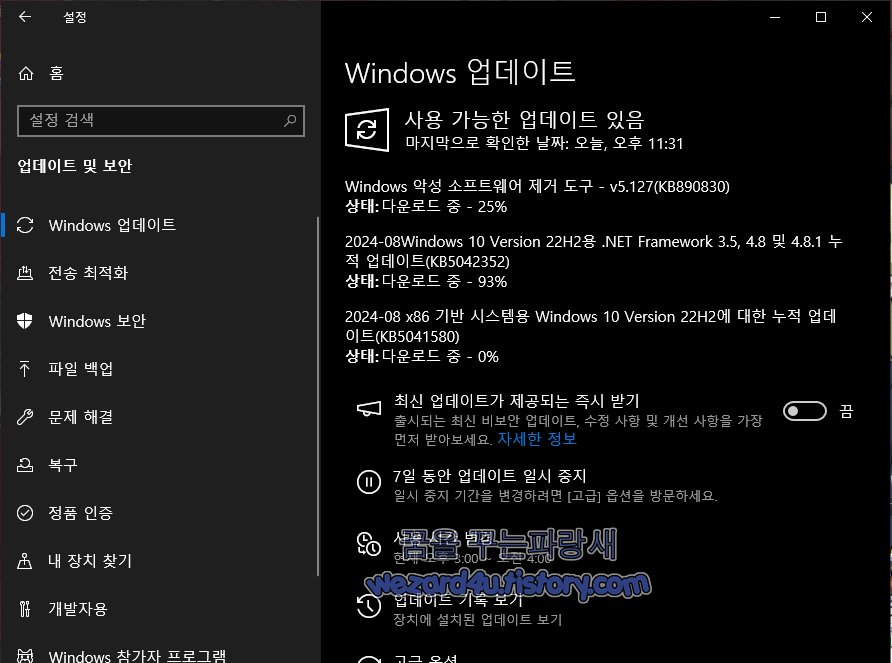Click 7일 동안 업데이트 일시 중지
Screen dimensions: 892x663
pos(489,475)
